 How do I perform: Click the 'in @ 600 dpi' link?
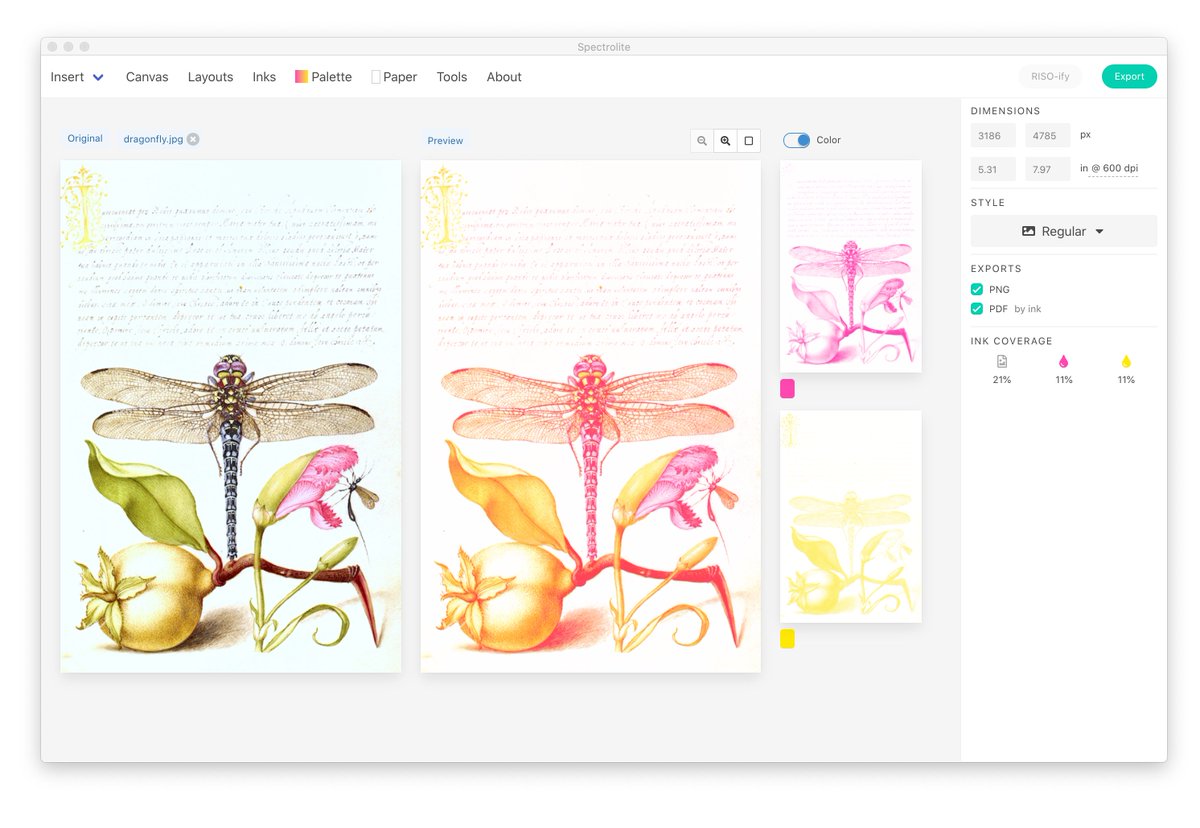point(1109,168)
